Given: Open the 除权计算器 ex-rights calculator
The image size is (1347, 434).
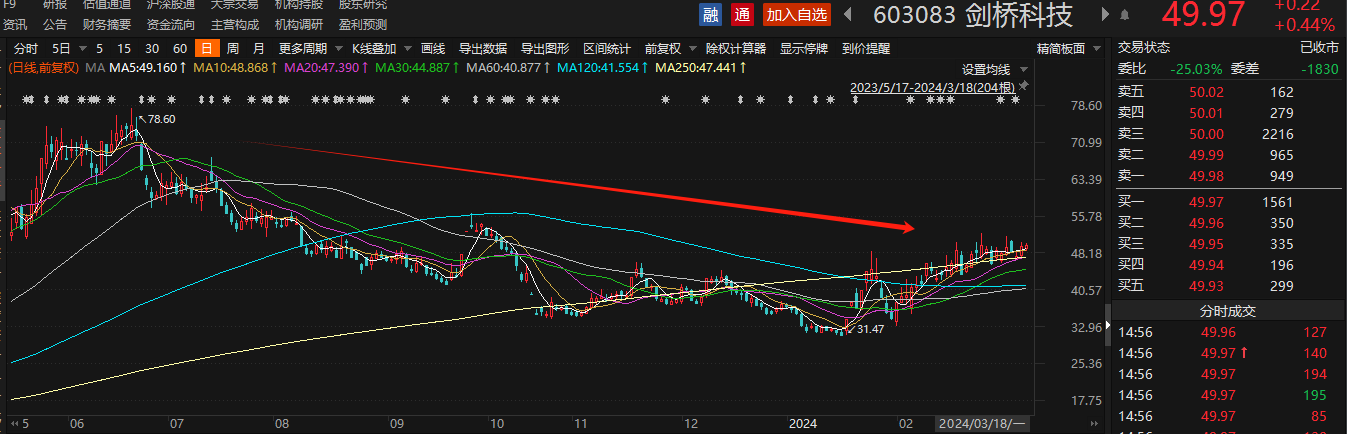Looking at the screenshot, I should (736, 49).
